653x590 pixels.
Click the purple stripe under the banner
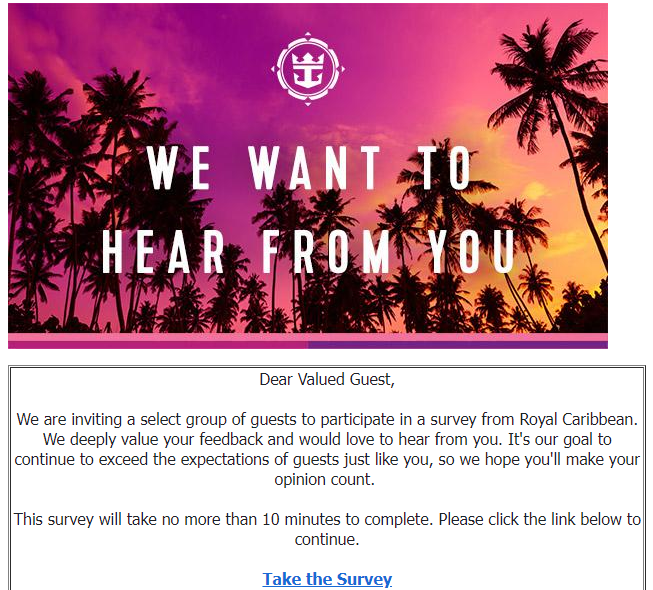tap(458, 345)
